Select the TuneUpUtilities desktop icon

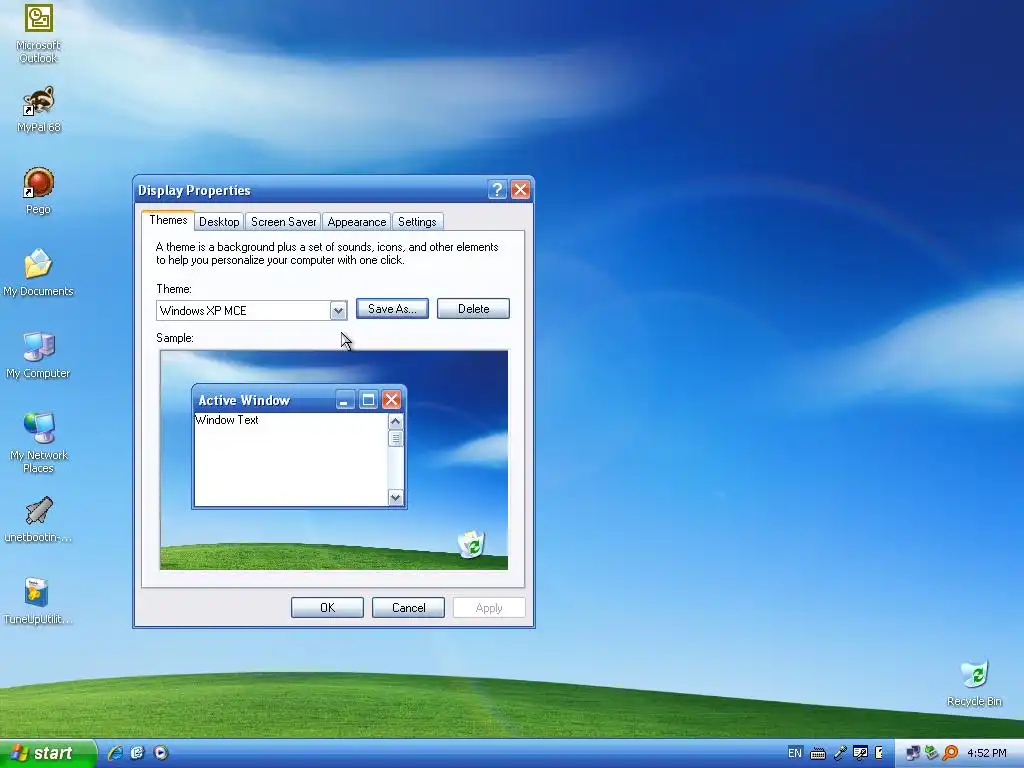pyautogui.click(x=38, y=601)
